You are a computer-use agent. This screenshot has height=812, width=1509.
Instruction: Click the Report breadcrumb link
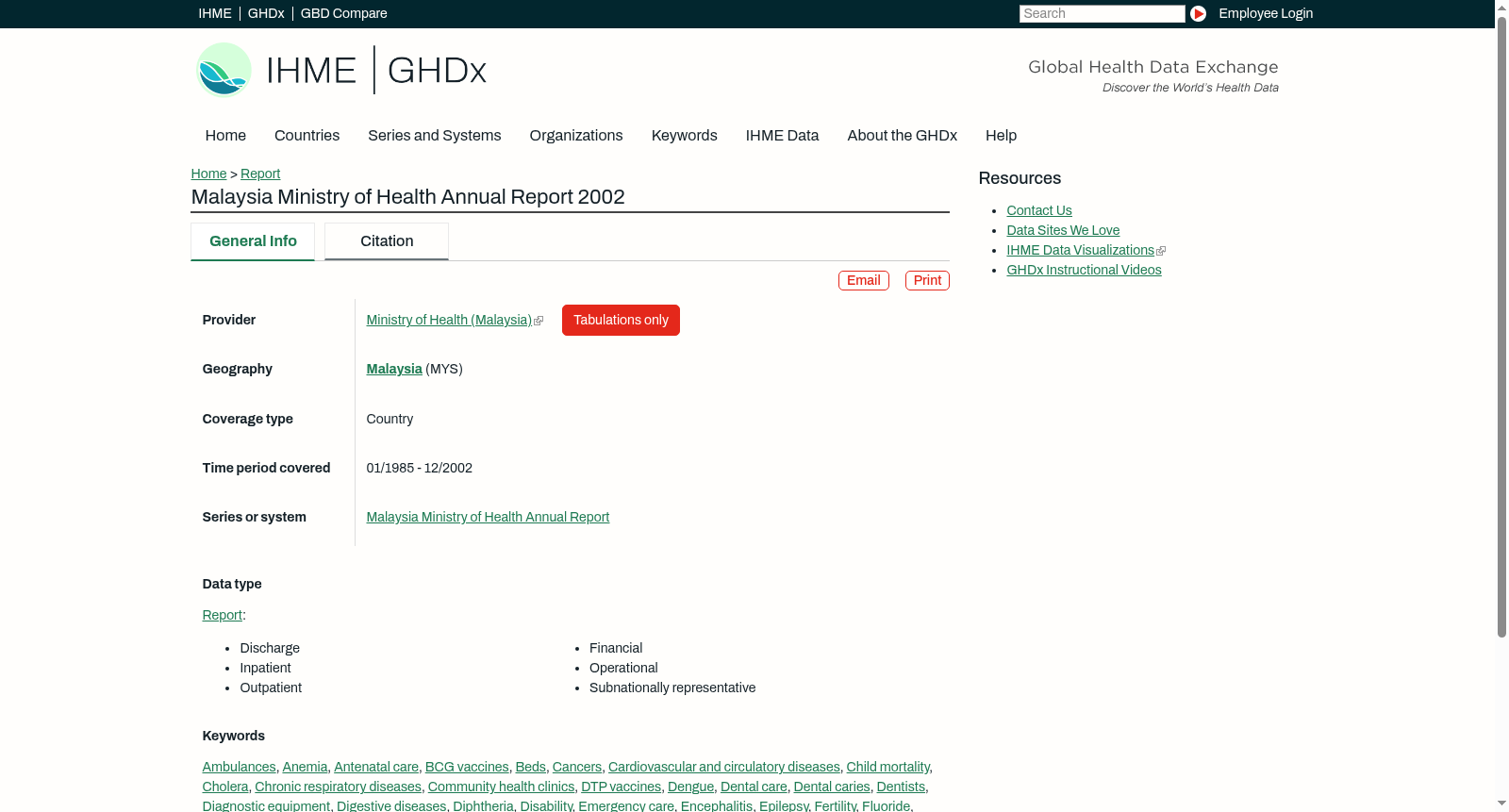260,174
